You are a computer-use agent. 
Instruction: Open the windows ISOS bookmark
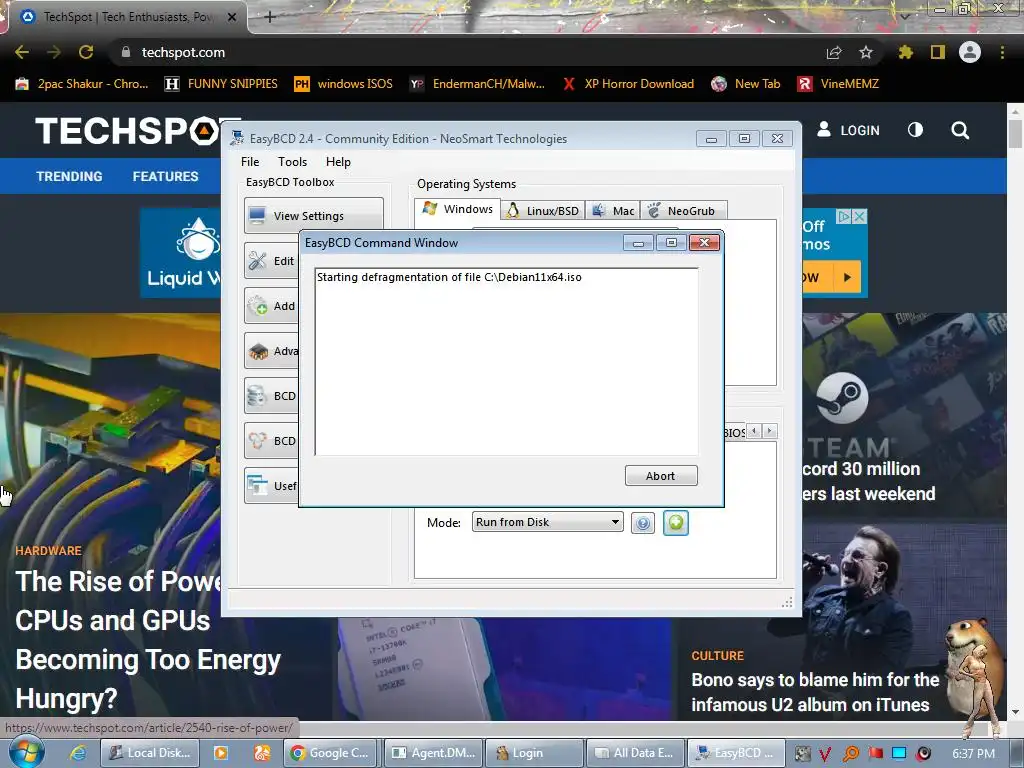click(344, 84)
